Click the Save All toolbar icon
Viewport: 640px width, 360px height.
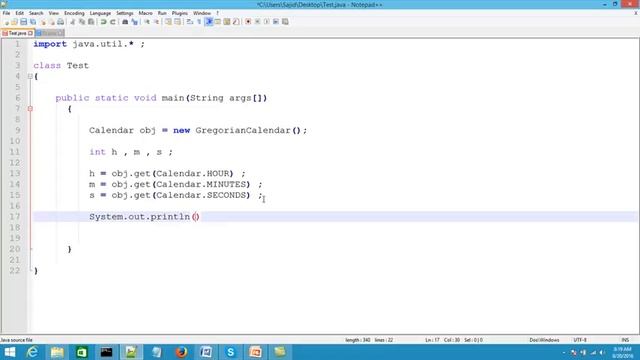coord(33,22)
